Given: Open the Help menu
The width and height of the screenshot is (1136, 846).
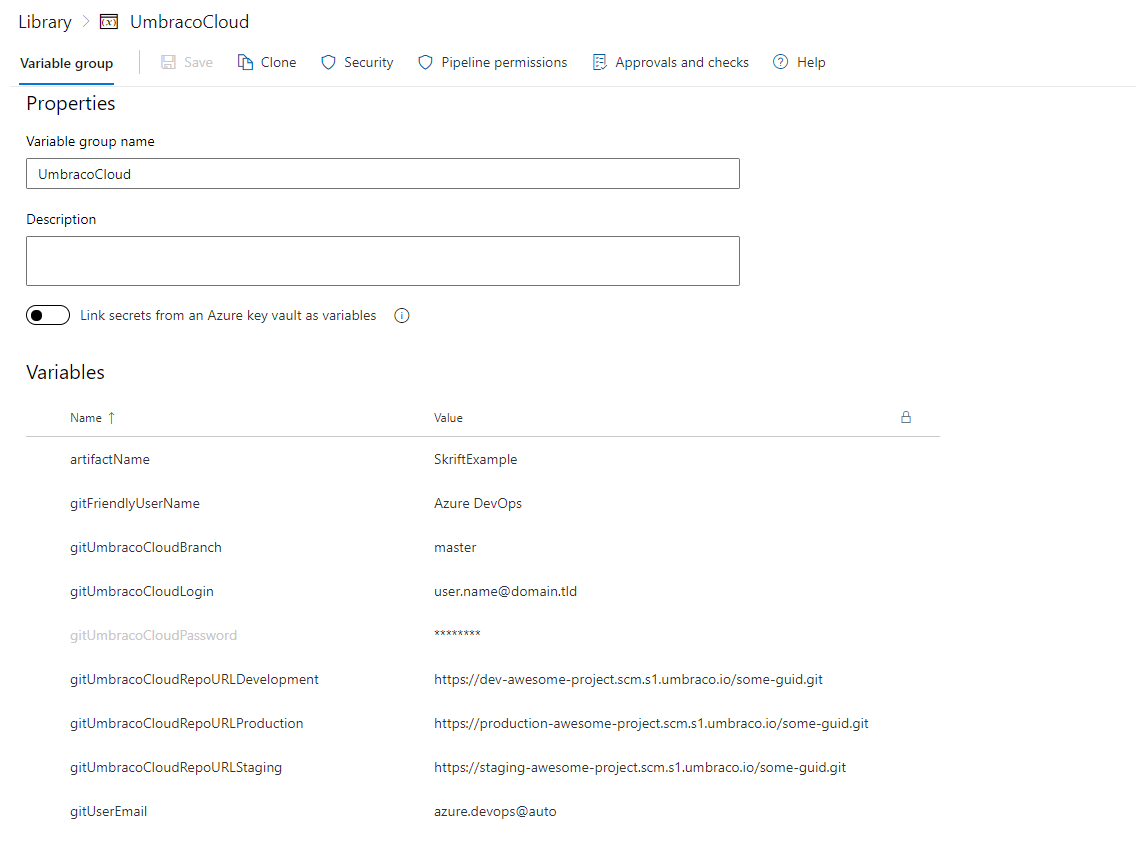Looking at the screenshot, I should (799, 62).
